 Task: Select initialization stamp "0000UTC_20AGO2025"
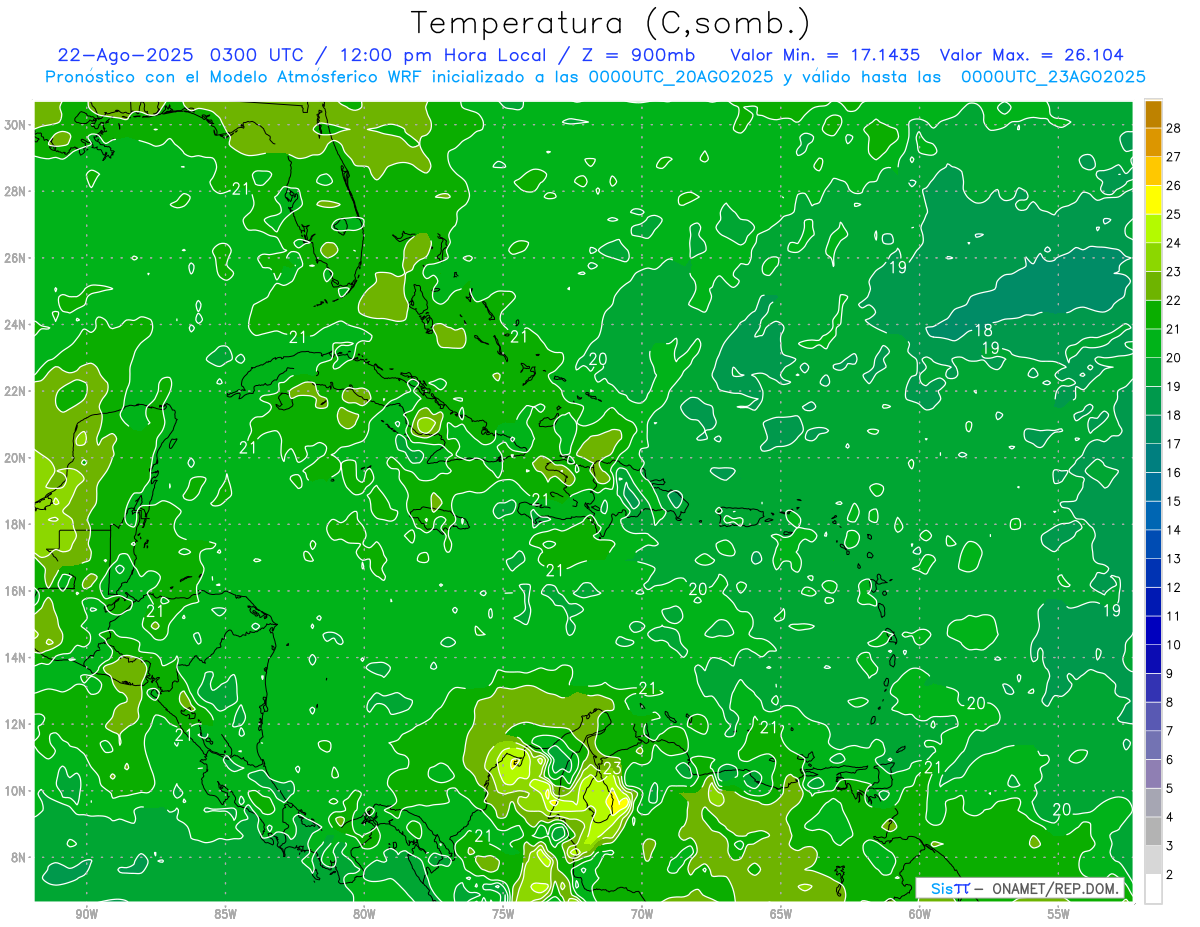click(x=680, y=77)
